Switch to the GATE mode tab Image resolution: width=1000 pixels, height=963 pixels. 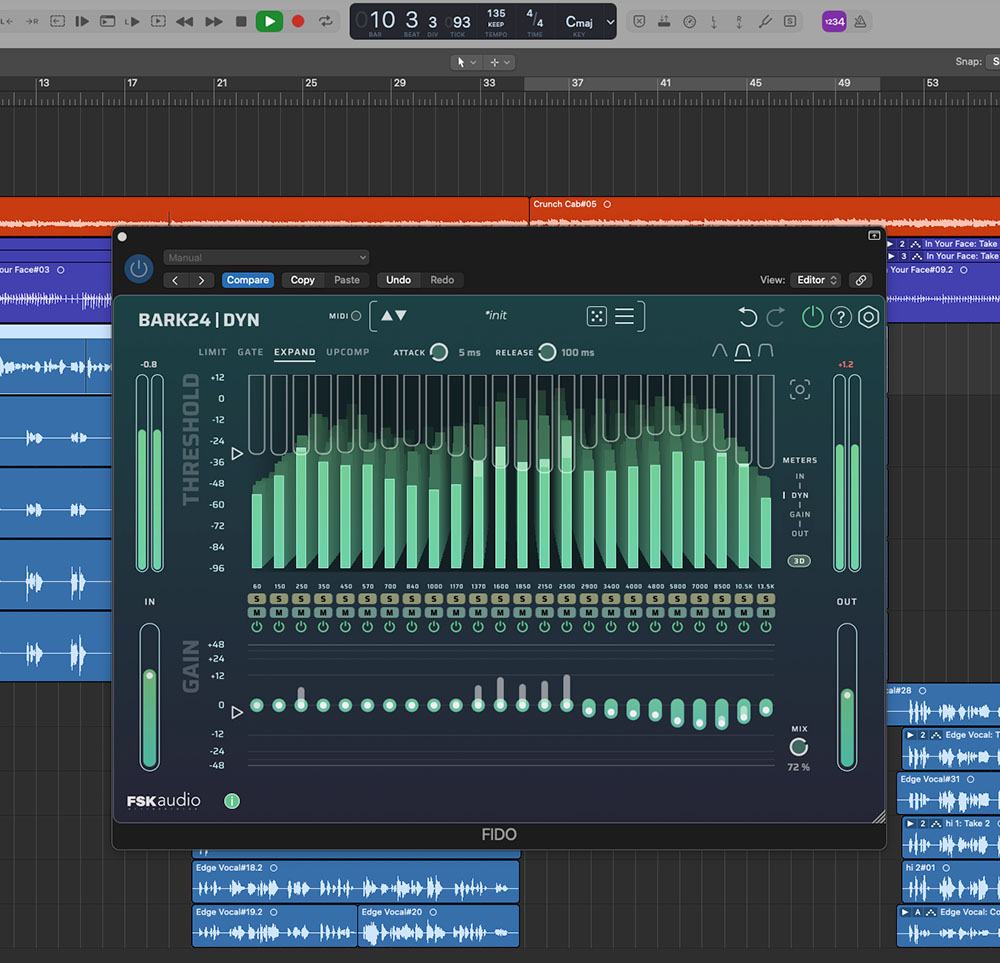click(x=250, y=352)
